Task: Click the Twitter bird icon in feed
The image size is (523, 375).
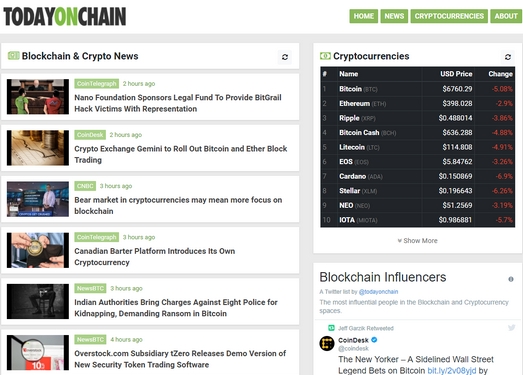Action: pos(511,328)
